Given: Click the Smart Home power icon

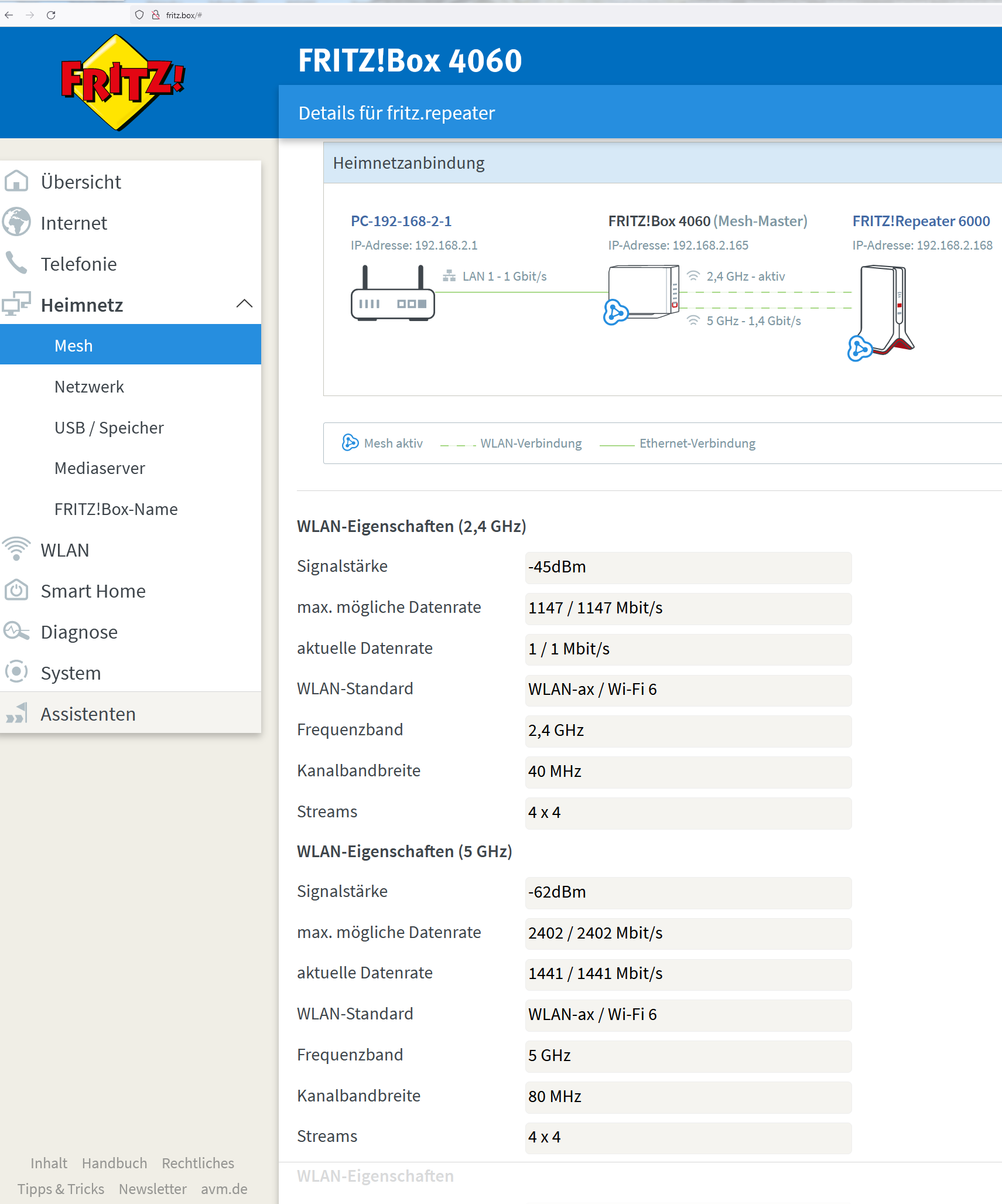Looking at the screenshot, I should [x=16, y=590].
